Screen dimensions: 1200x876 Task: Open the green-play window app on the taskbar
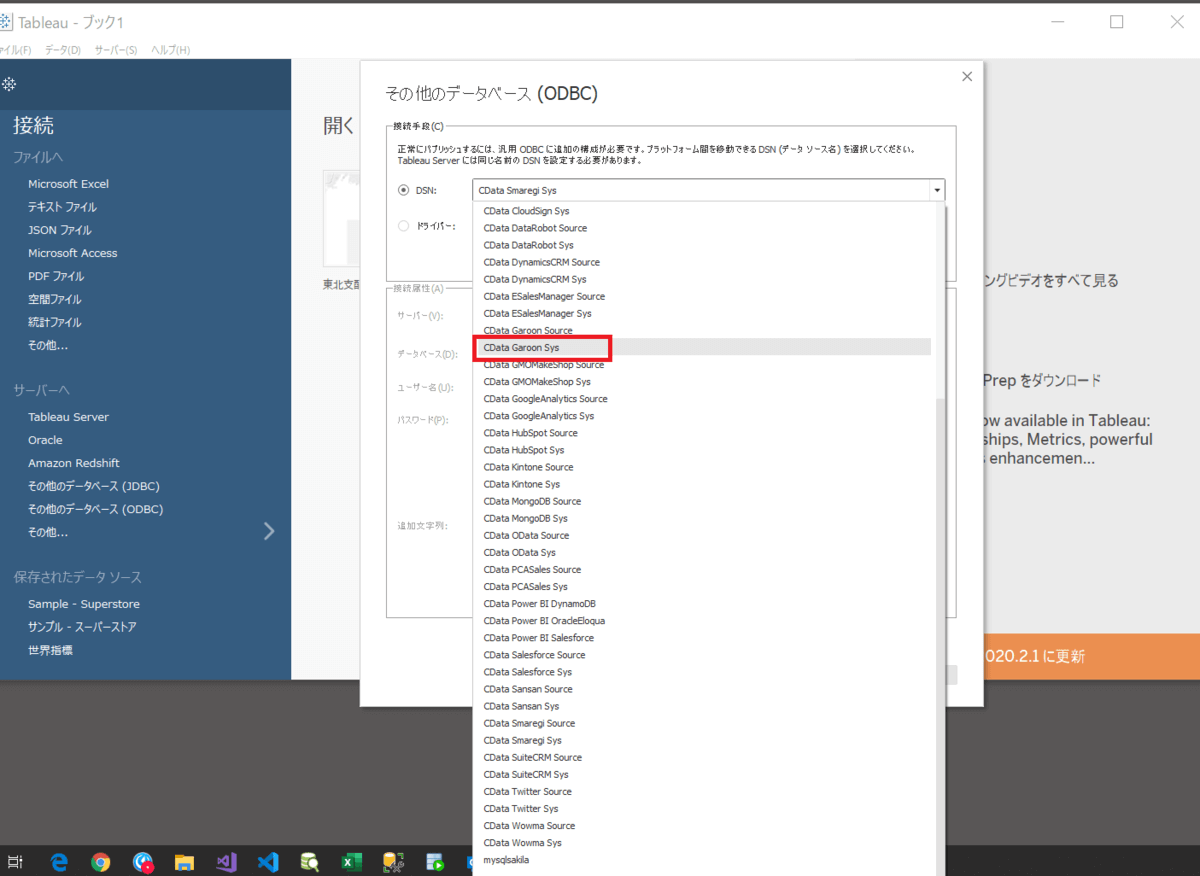click(435, 861)
